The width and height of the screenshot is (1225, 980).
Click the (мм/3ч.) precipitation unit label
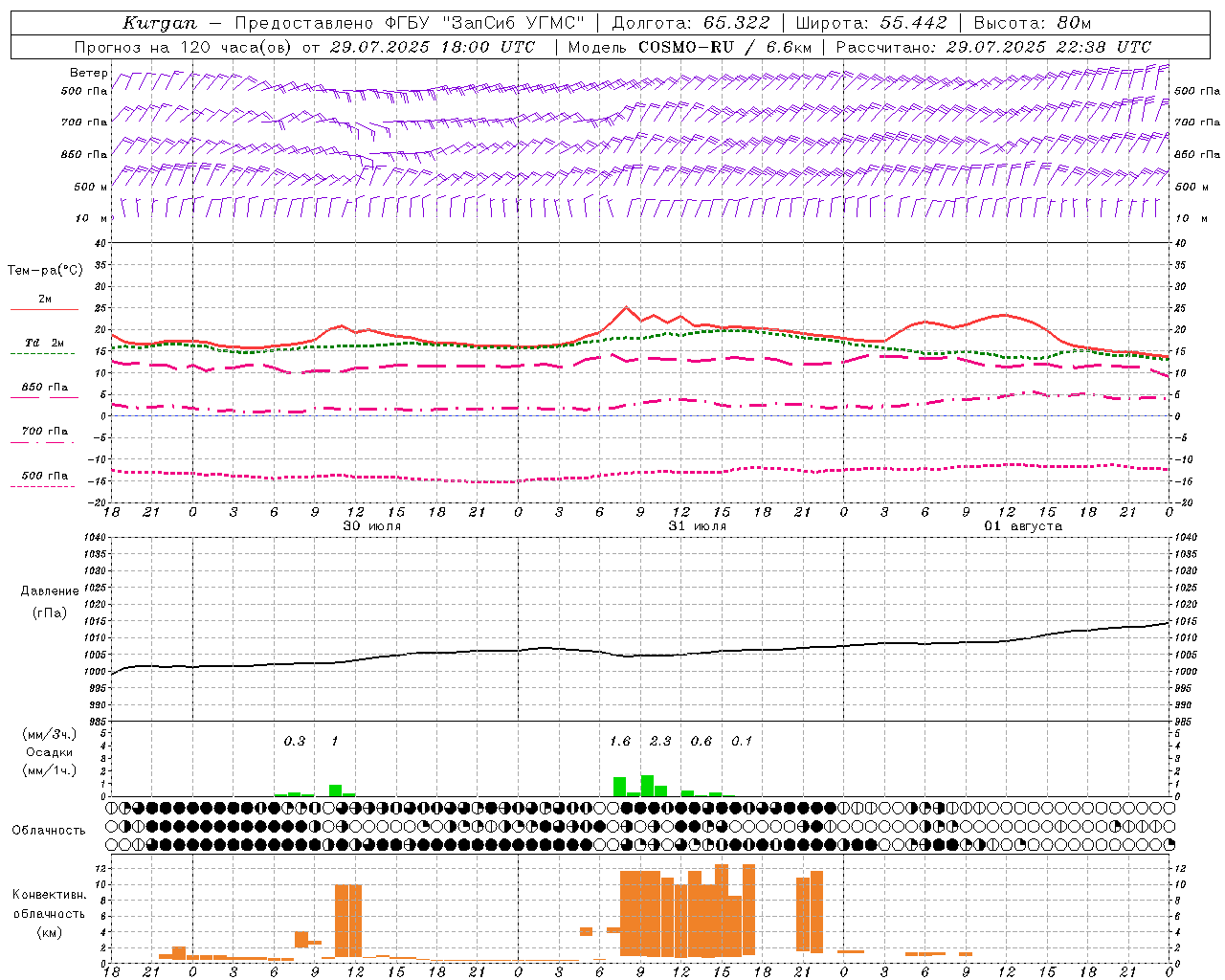[50, 734]
